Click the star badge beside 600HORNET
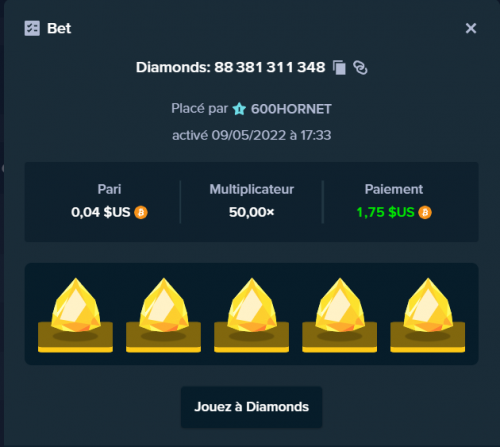This screenshot has height=447, width=500. [239, 109]
